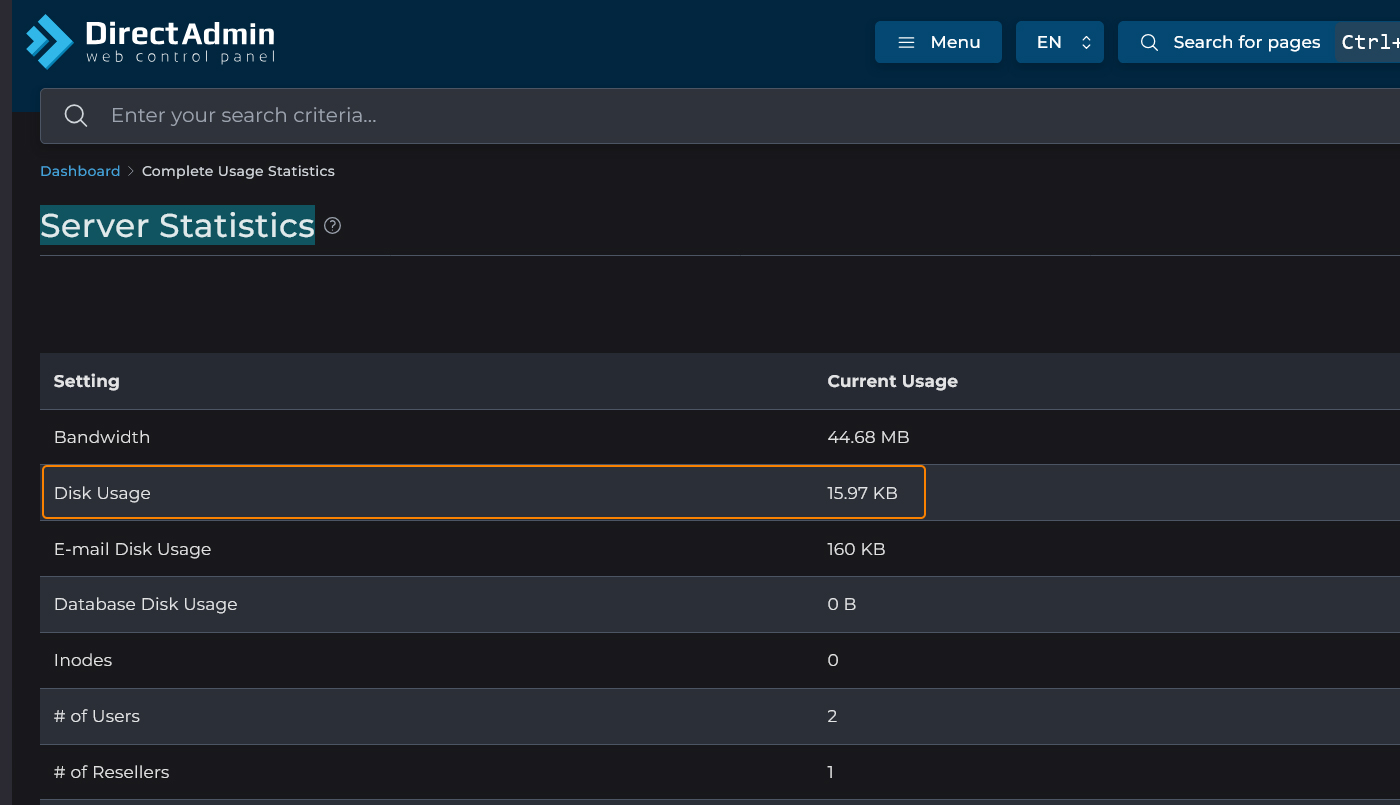This screenshot has height=805, width=1400.
Task: Click the Search for pages magnifier icon
Action: tap(1149, 42)
